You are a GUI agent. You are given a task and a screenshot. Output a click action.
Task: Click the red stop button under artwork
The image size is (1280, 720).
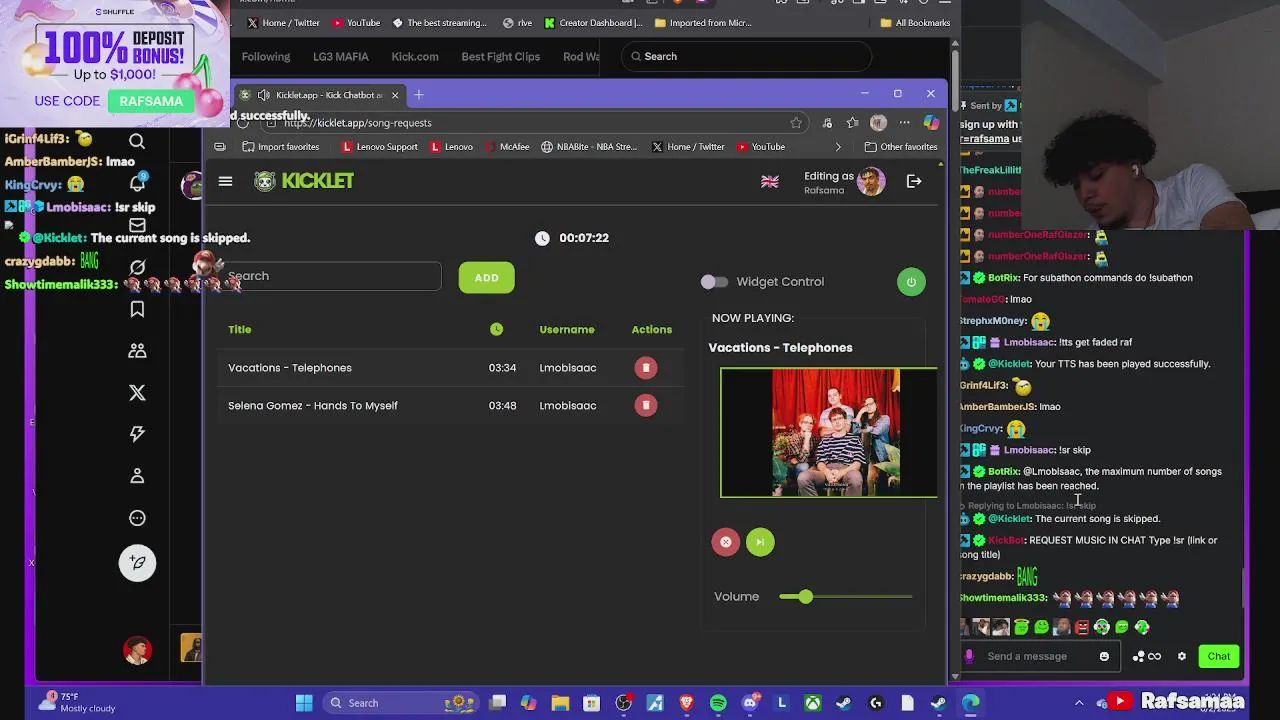click(726, 542)
